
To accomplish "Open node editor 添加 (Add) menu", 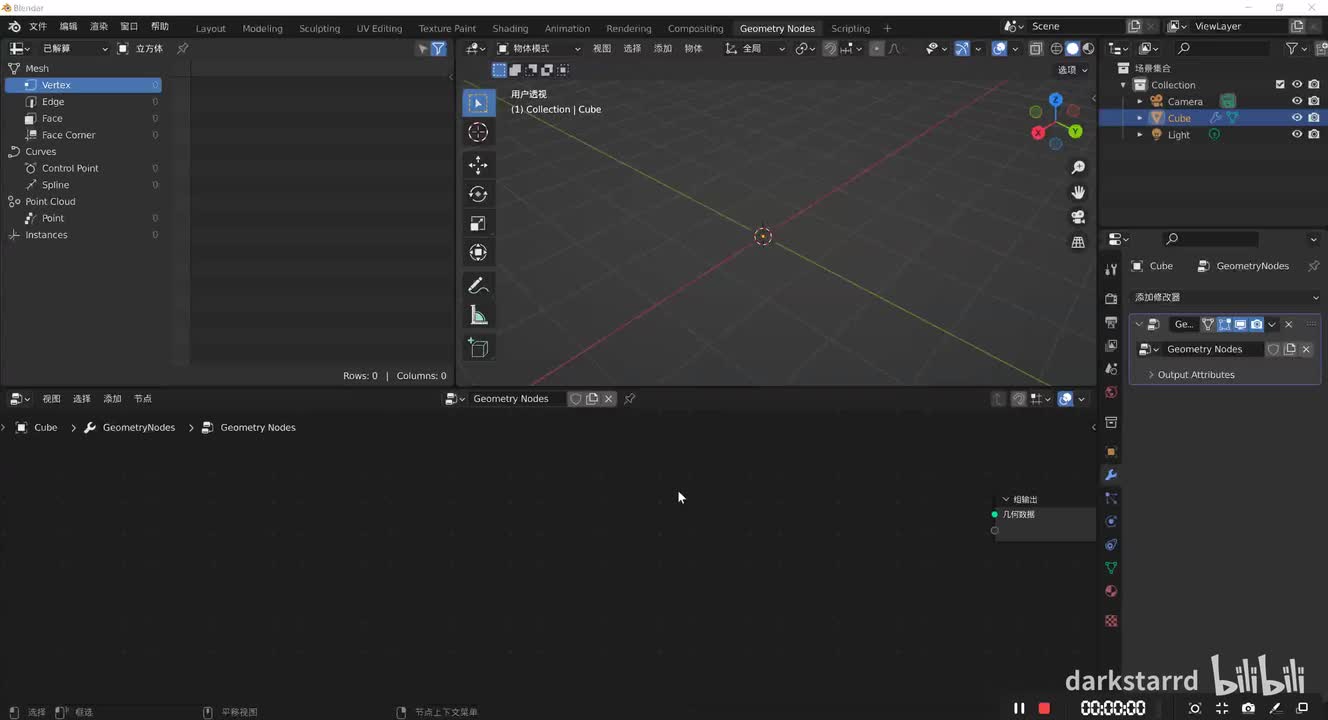I will pos(112,399).
